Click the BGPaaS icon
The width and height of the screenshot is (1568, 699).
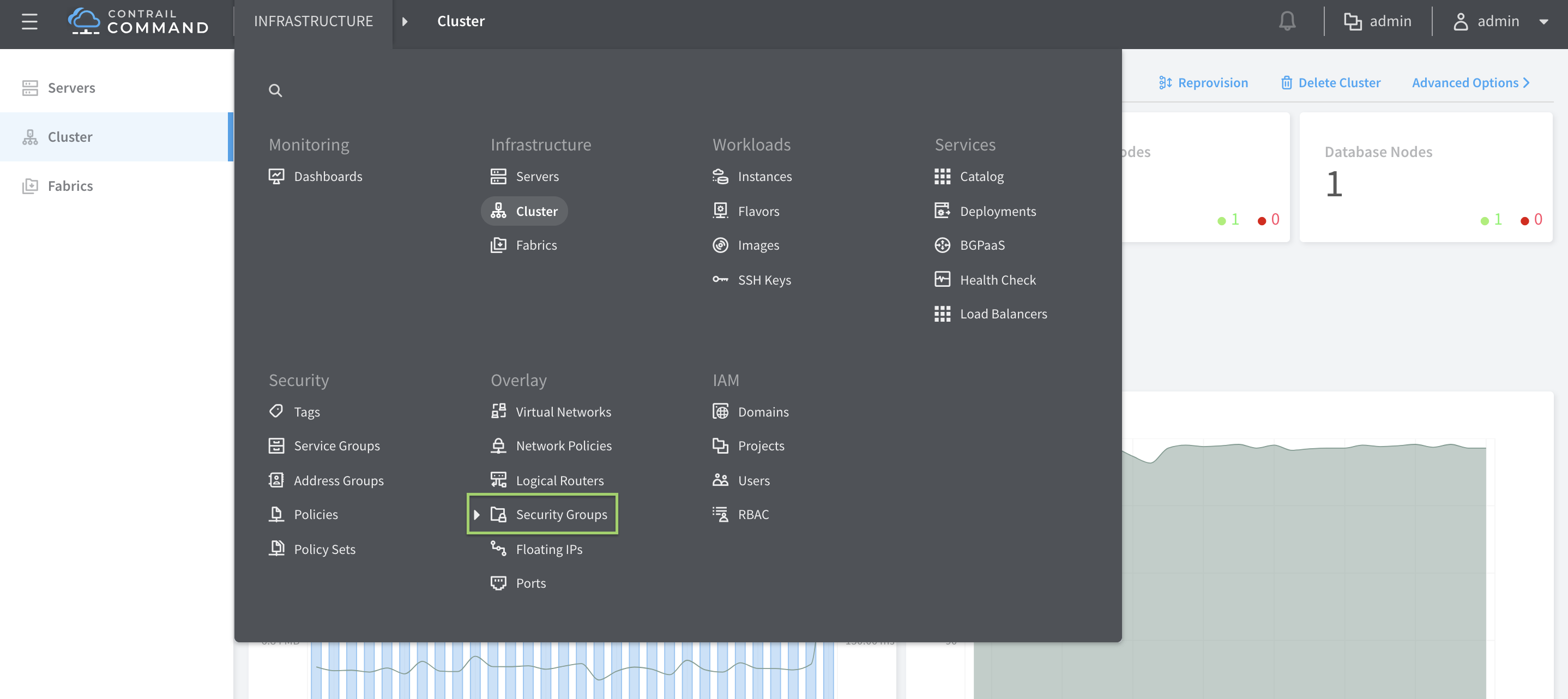(942, 245)
